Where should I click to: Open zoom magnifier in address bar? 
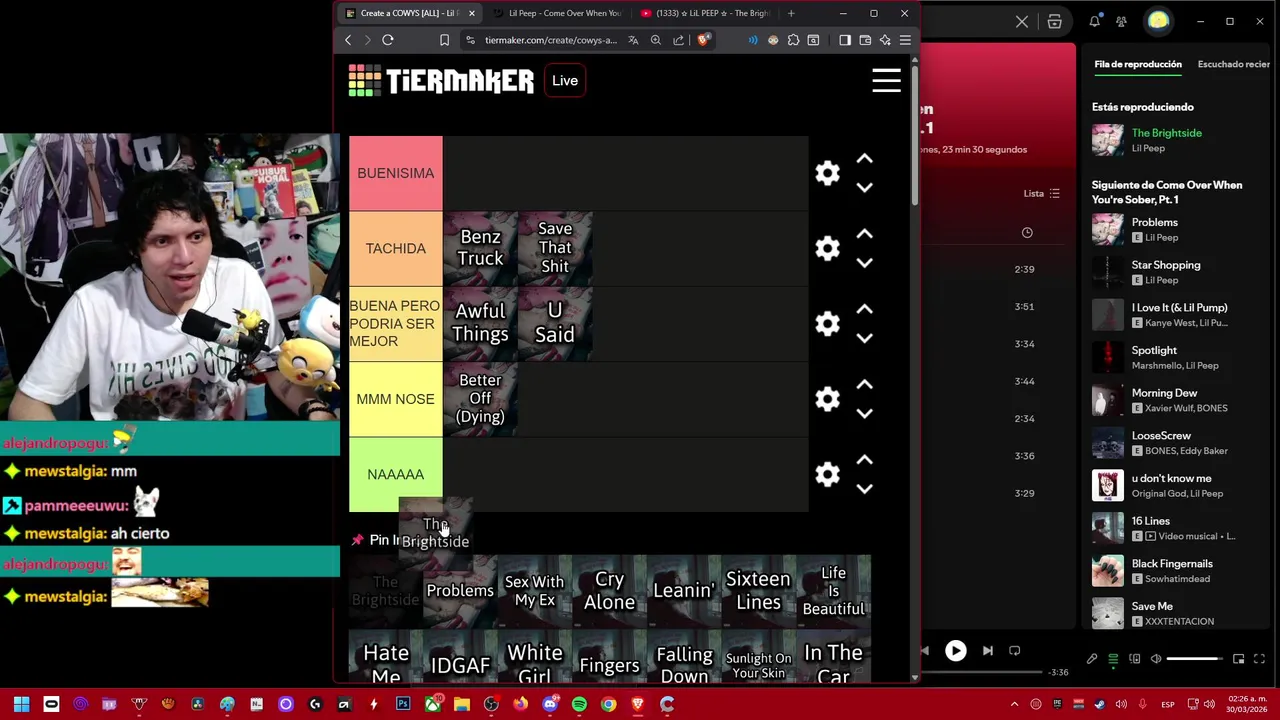click(656, 40)
